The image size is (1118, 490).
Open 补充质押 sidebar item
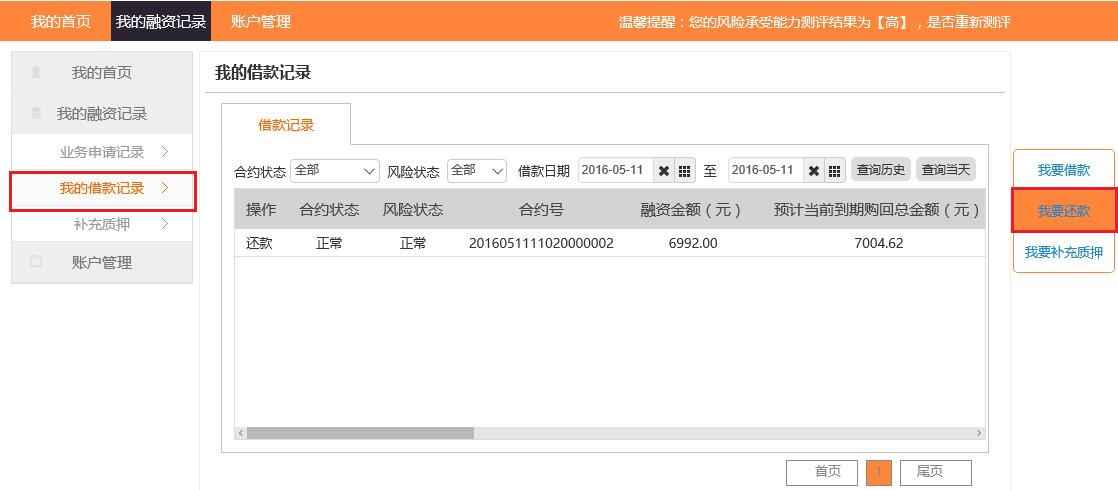pos(102,225)
